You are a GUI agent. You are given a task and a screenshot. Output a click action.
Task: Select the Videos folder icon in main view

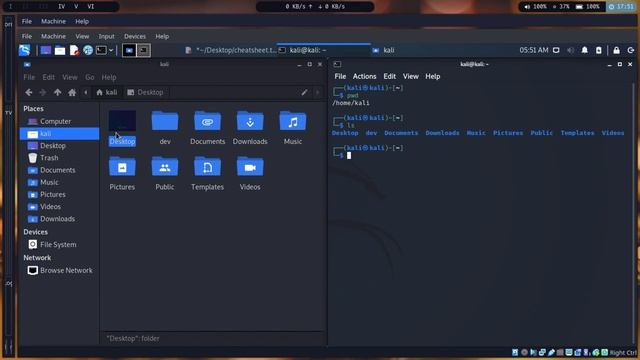[x=250, y=167]
